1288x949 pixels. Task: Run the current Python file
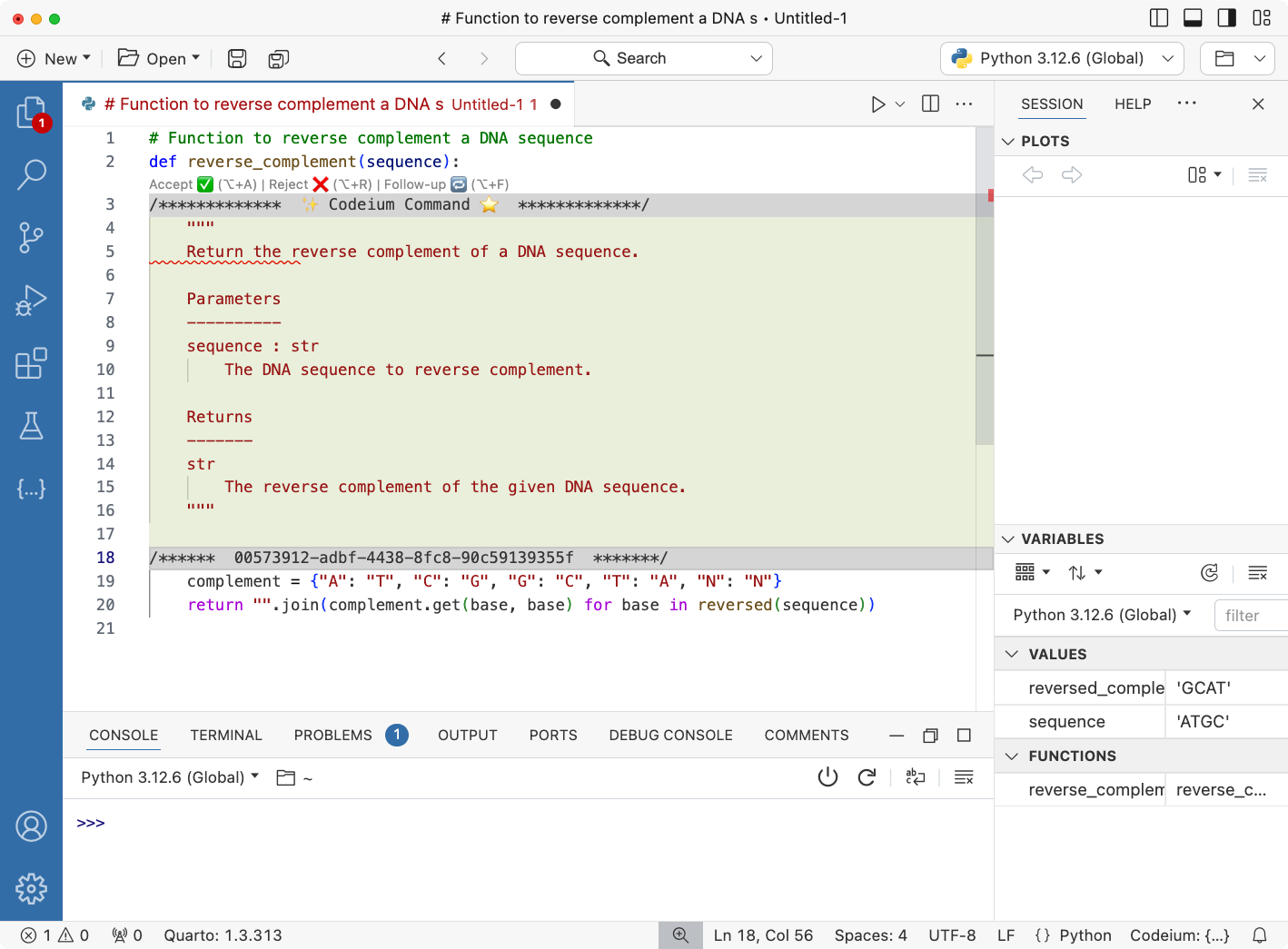pos(877,104)
